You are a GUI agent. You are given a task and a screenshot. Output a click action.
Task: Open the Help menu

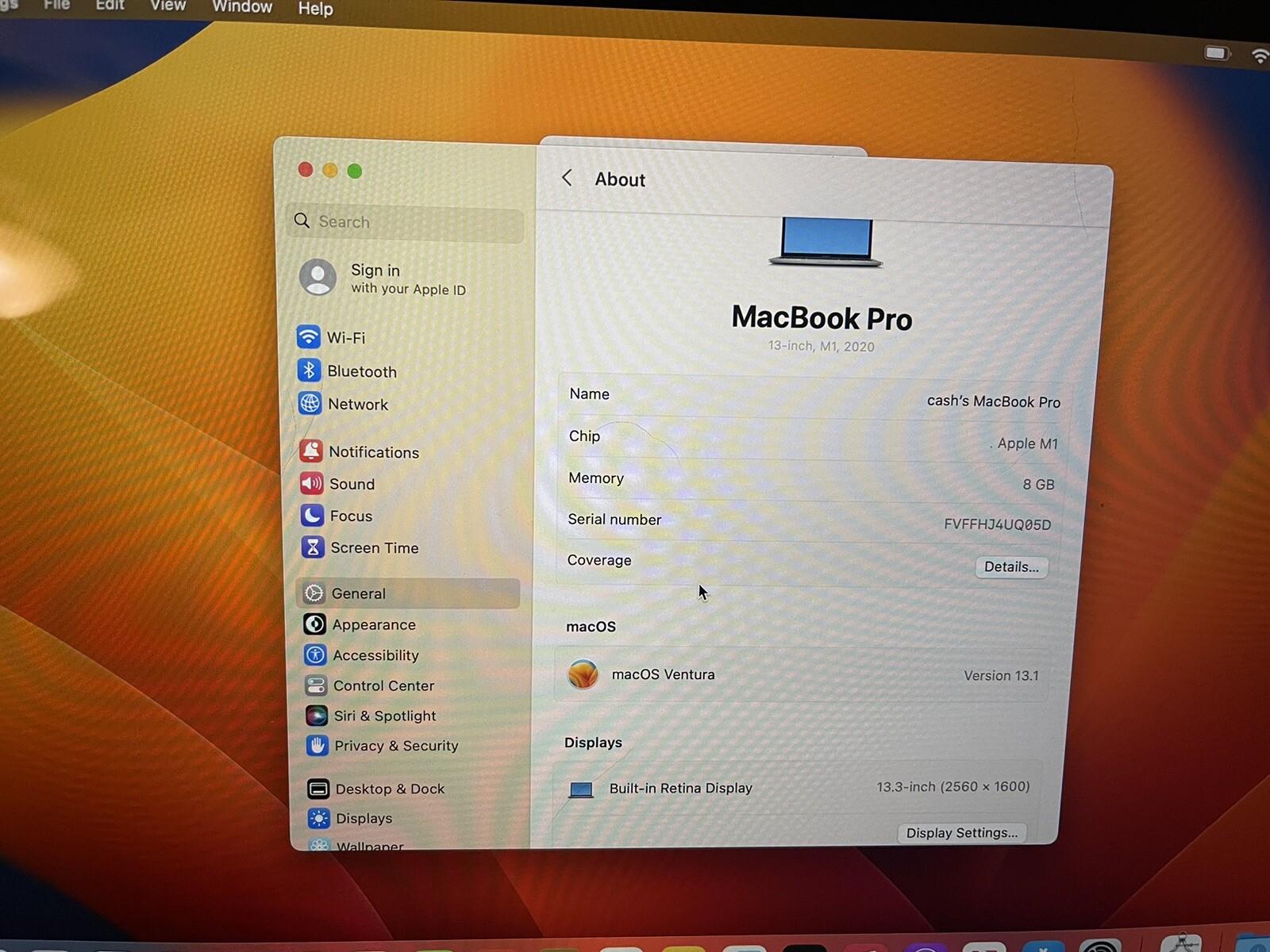pos(315,9)
